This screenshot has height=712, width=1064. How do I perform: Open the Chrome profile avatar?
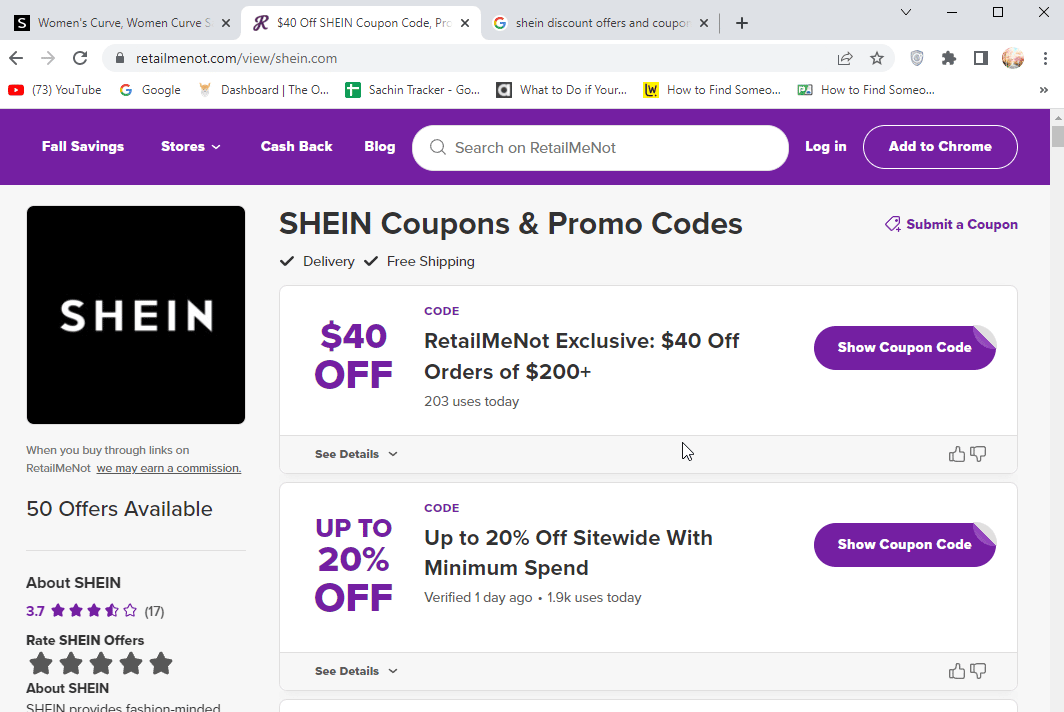pyautogui.click(x=1013, y=58)
